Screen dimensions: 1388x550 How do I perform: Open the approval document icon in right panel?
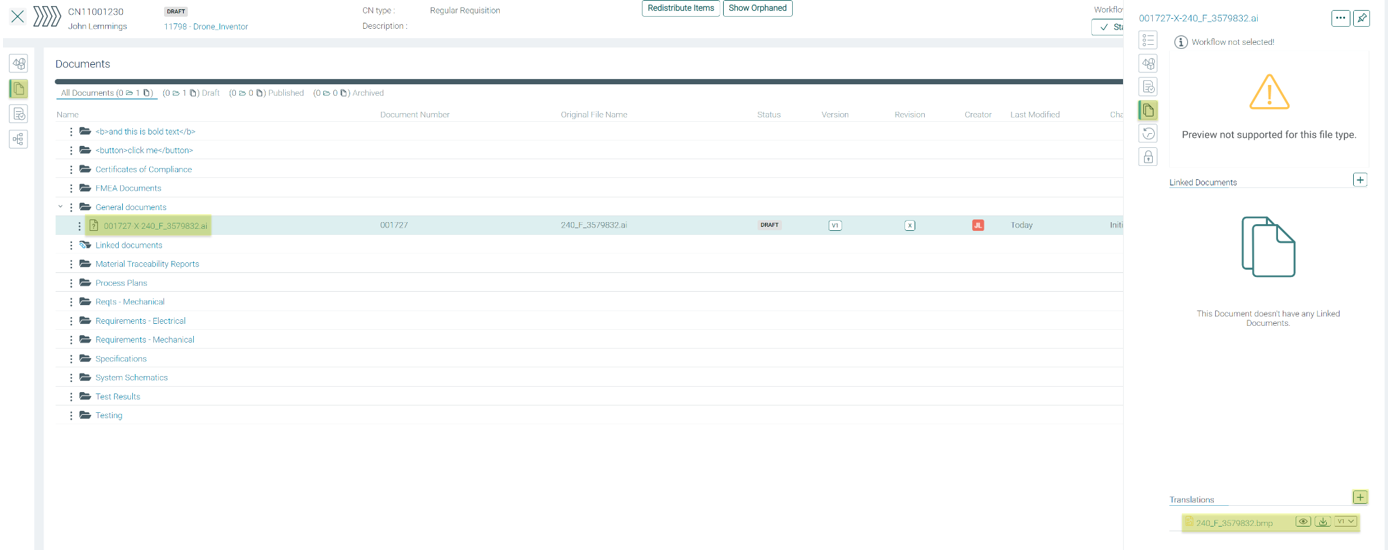pos(1148,87)
